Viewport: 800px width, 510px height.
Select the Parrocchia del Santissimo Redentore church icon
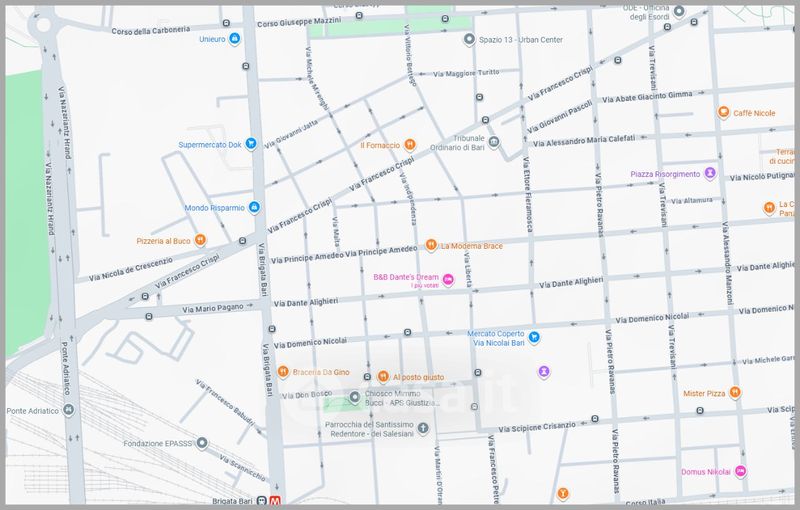click(x=423, y=428)
